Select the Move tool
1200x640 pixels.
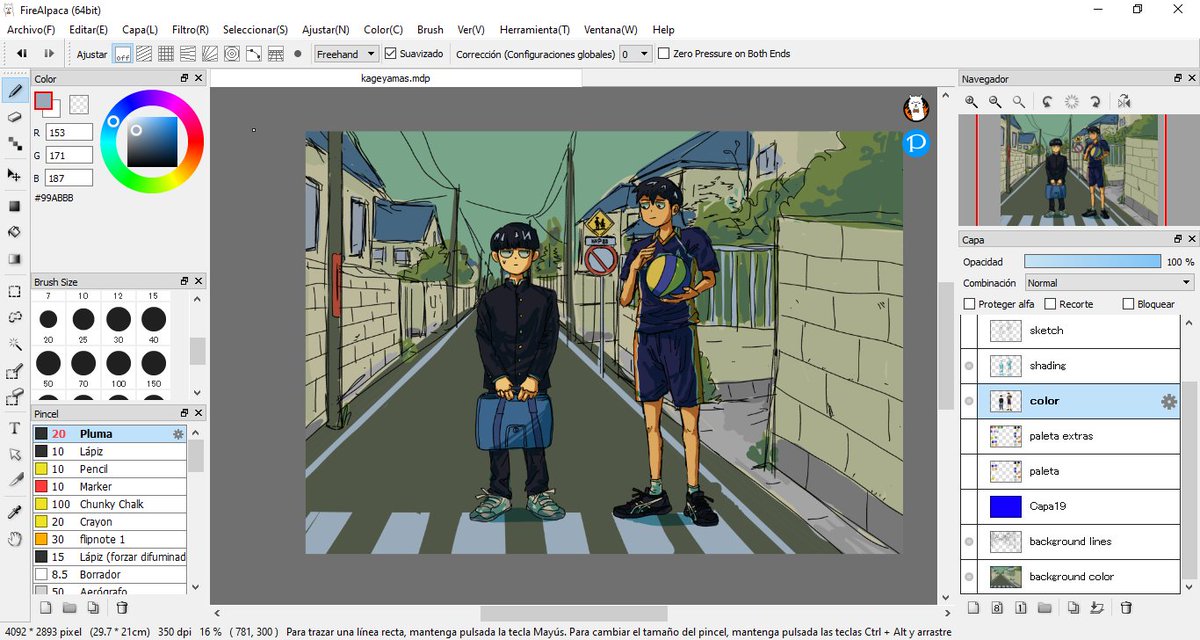[x=14, y=175]
